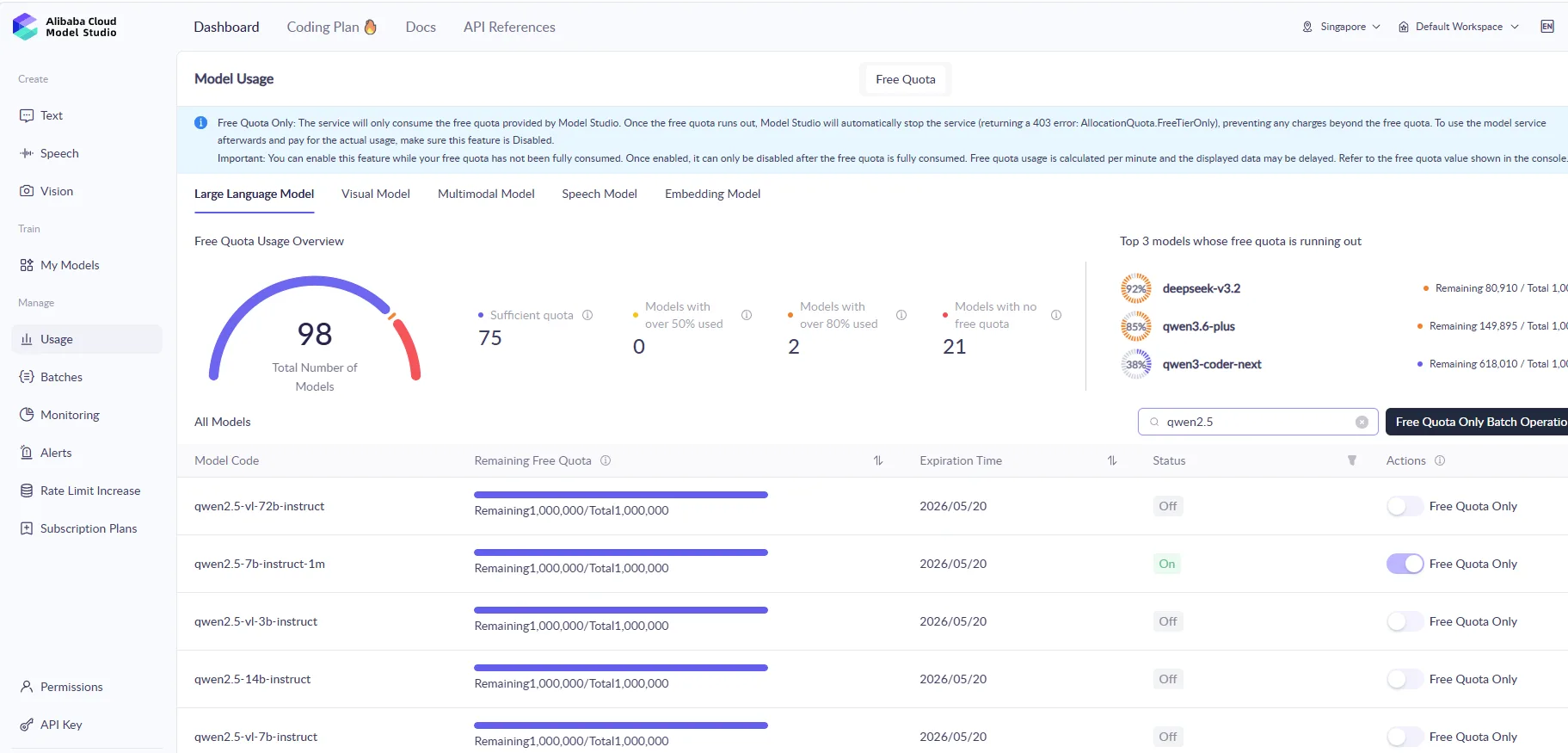Click the qwen2.5-vl-72b-instruct quota progress bar

(x=621, y=495)
